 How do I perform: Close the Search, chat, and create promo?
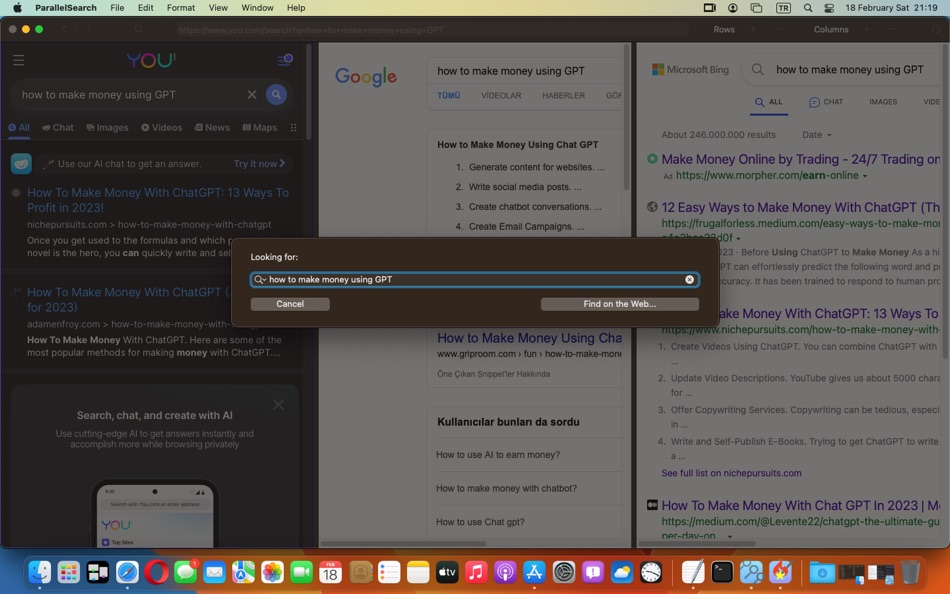pyautogui.click(x=278, y=404)
